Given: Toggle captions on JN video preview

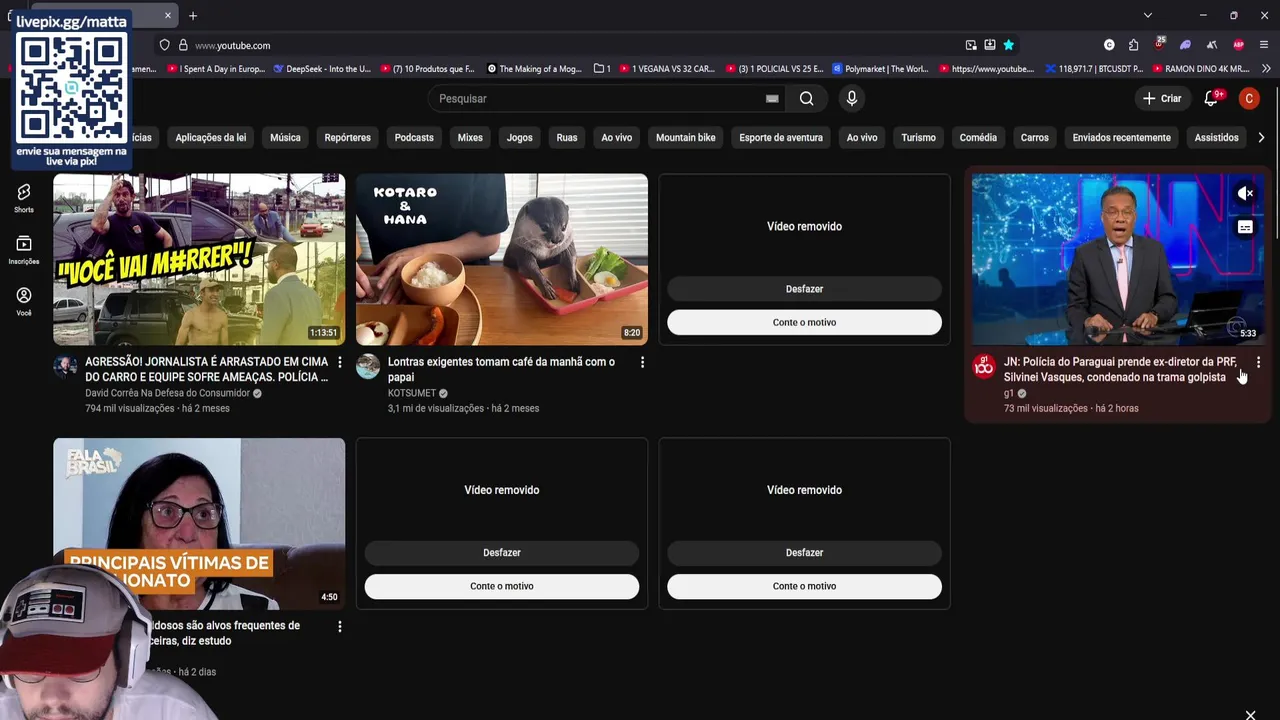Looking at the screenshot, I should coord(1245,227).
